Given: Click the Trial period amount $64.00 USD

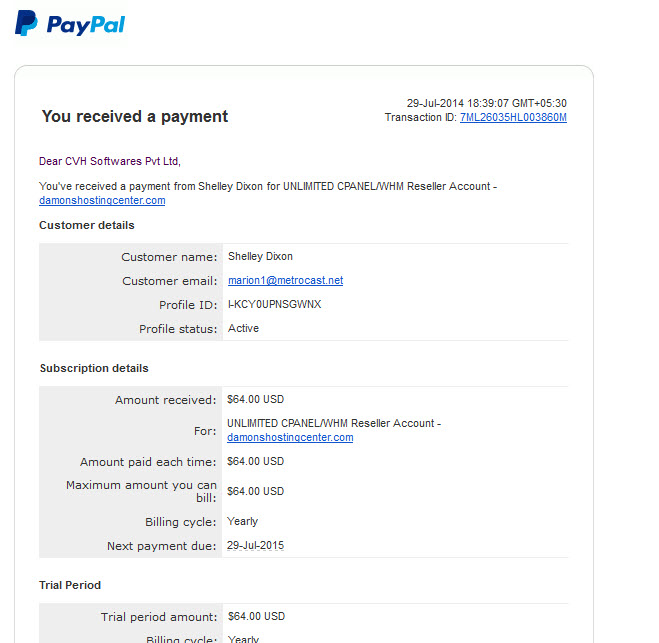Looking at the screenshot, I should click(x=256, y=617).
